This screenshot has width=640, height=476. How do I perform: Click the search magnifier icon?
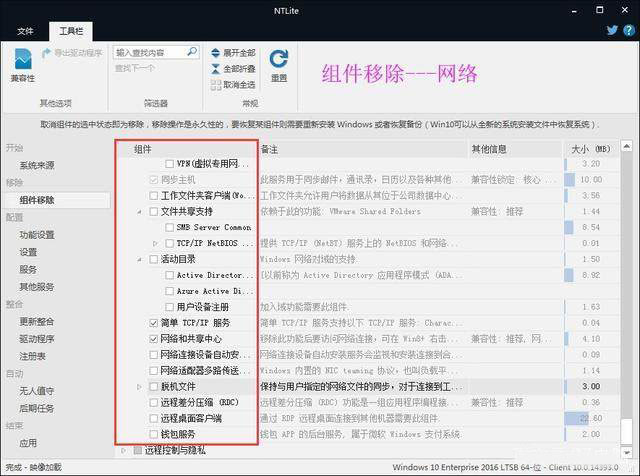pos(191,52)
